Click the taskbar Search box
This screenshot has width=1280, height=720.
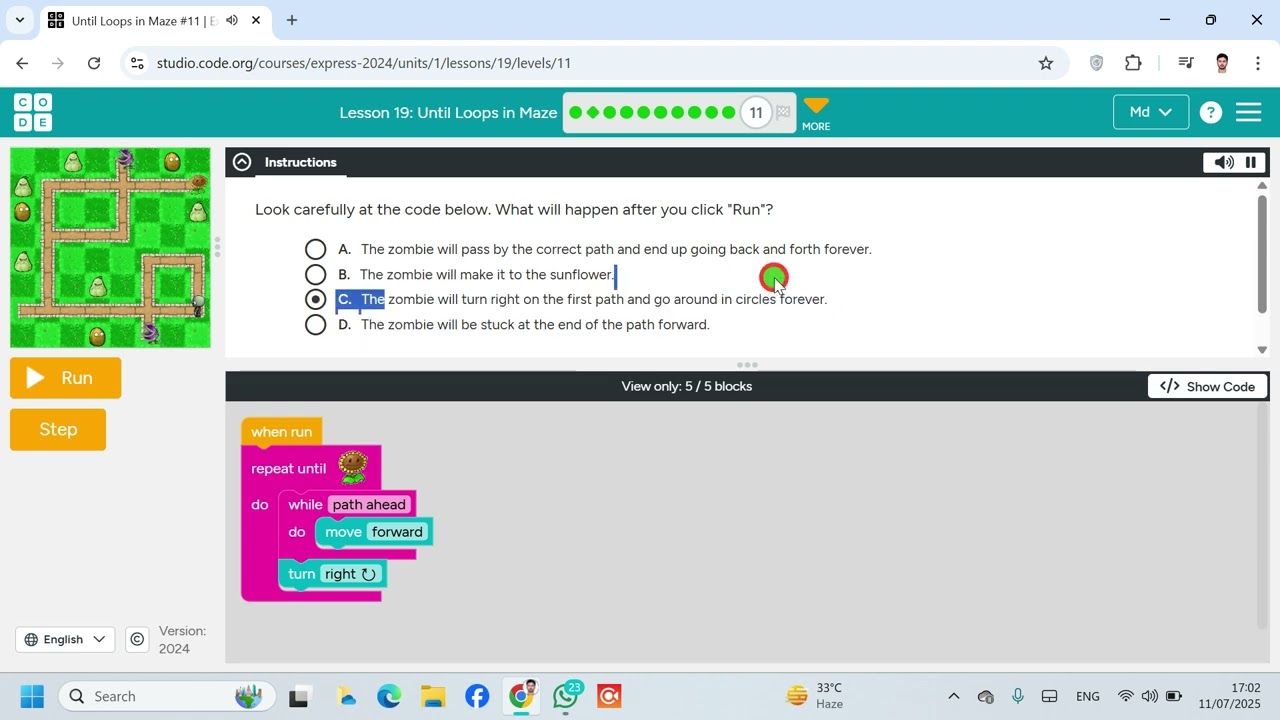pyautogui.click(x=165, y=696)
